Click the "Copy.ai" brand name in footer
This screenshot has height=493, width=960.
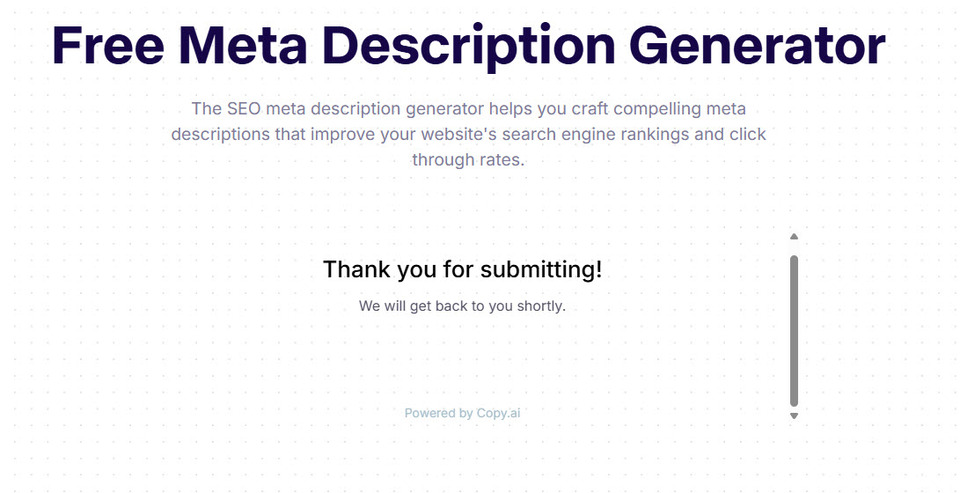pyautogui.click(x=499, y=413)
